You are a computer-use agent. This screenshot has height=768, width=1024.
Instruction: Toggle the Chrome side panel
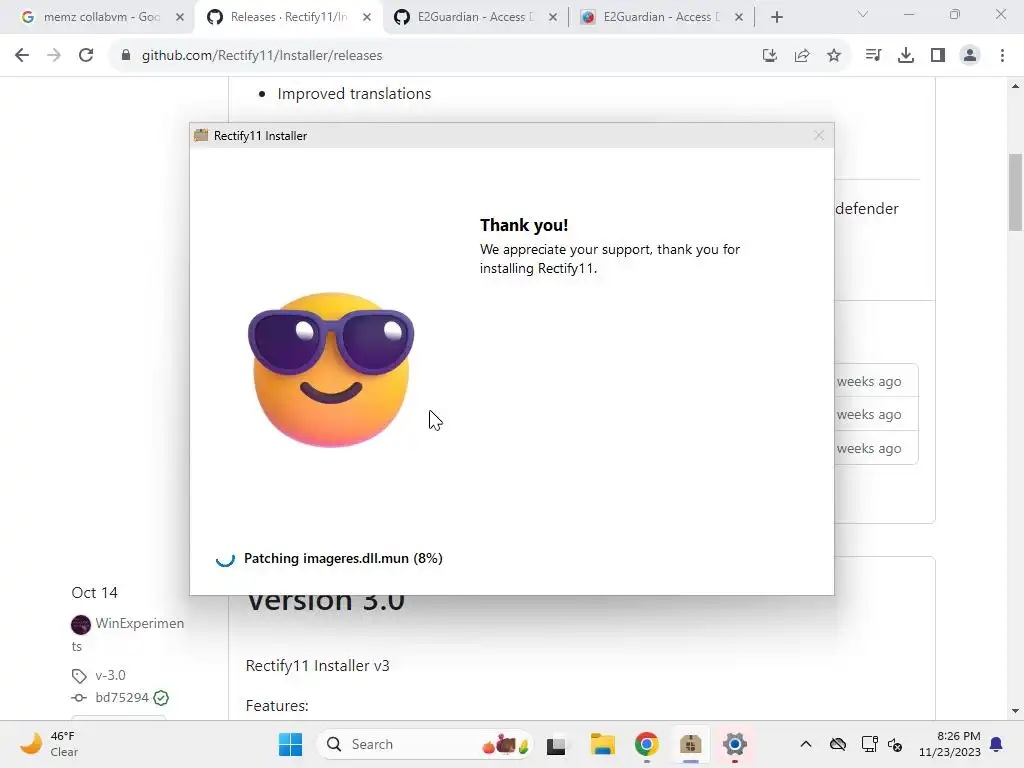[938, 56]
